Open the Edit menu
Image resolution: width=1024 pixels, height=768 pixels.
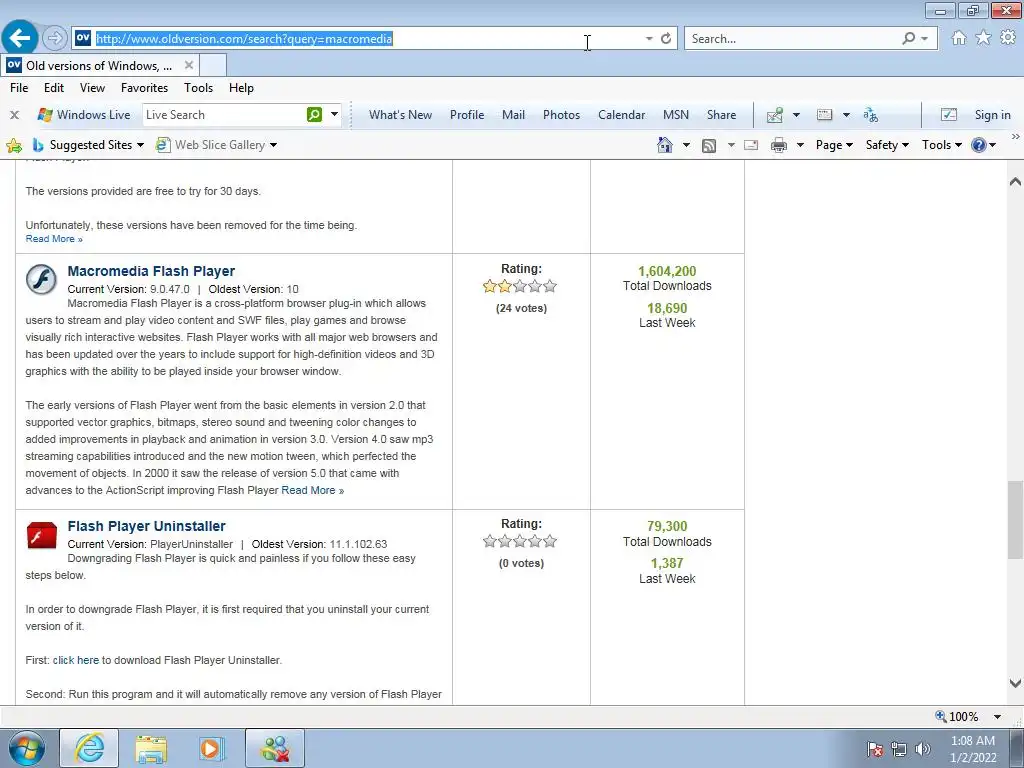coord(54,88)
